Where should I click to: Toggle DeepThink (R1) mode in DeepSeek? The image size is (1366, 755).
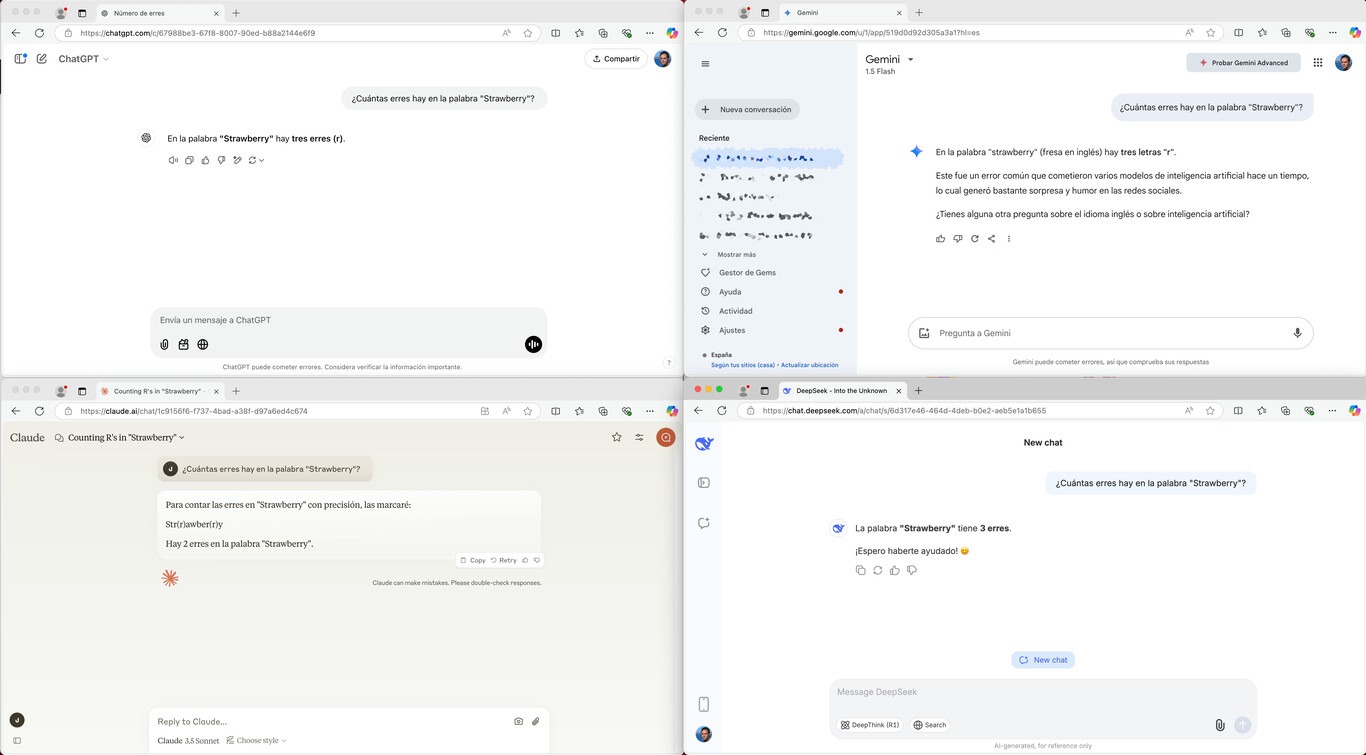pos(870,725)
